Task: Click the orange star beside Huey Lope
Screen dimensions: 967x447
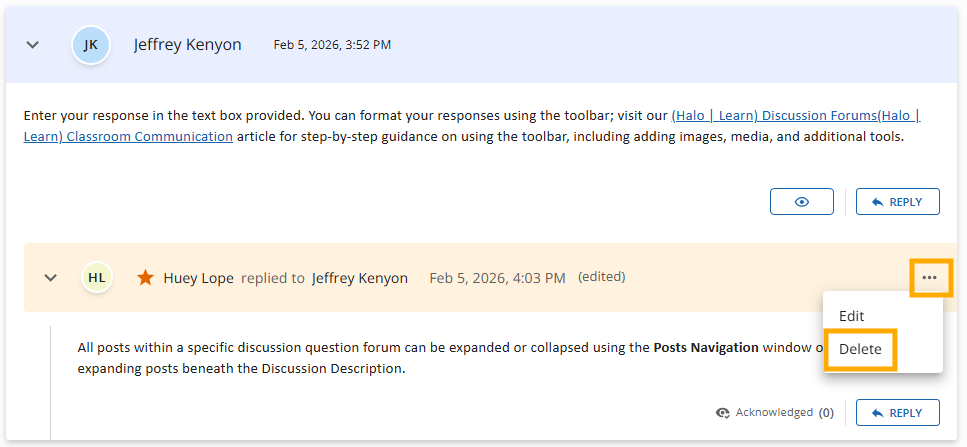Action: tap(145, 277)
